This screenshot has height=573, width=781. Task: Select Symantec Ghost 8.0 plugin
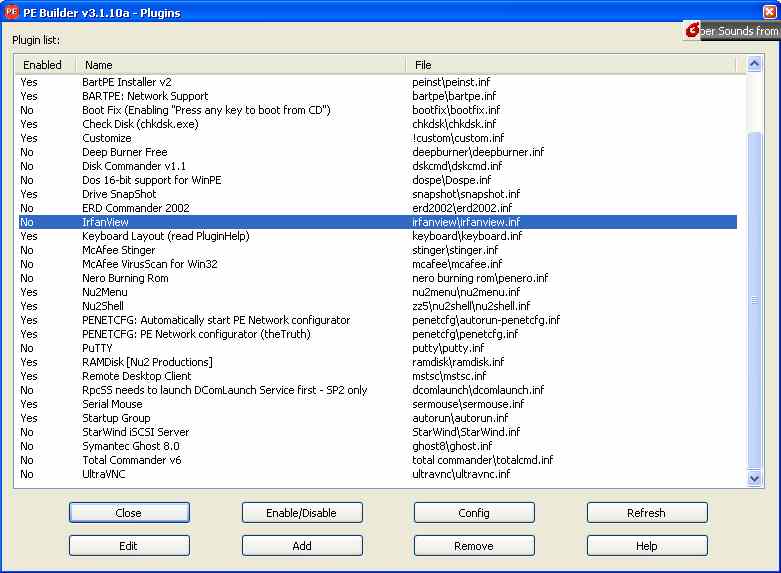[378, 446]
